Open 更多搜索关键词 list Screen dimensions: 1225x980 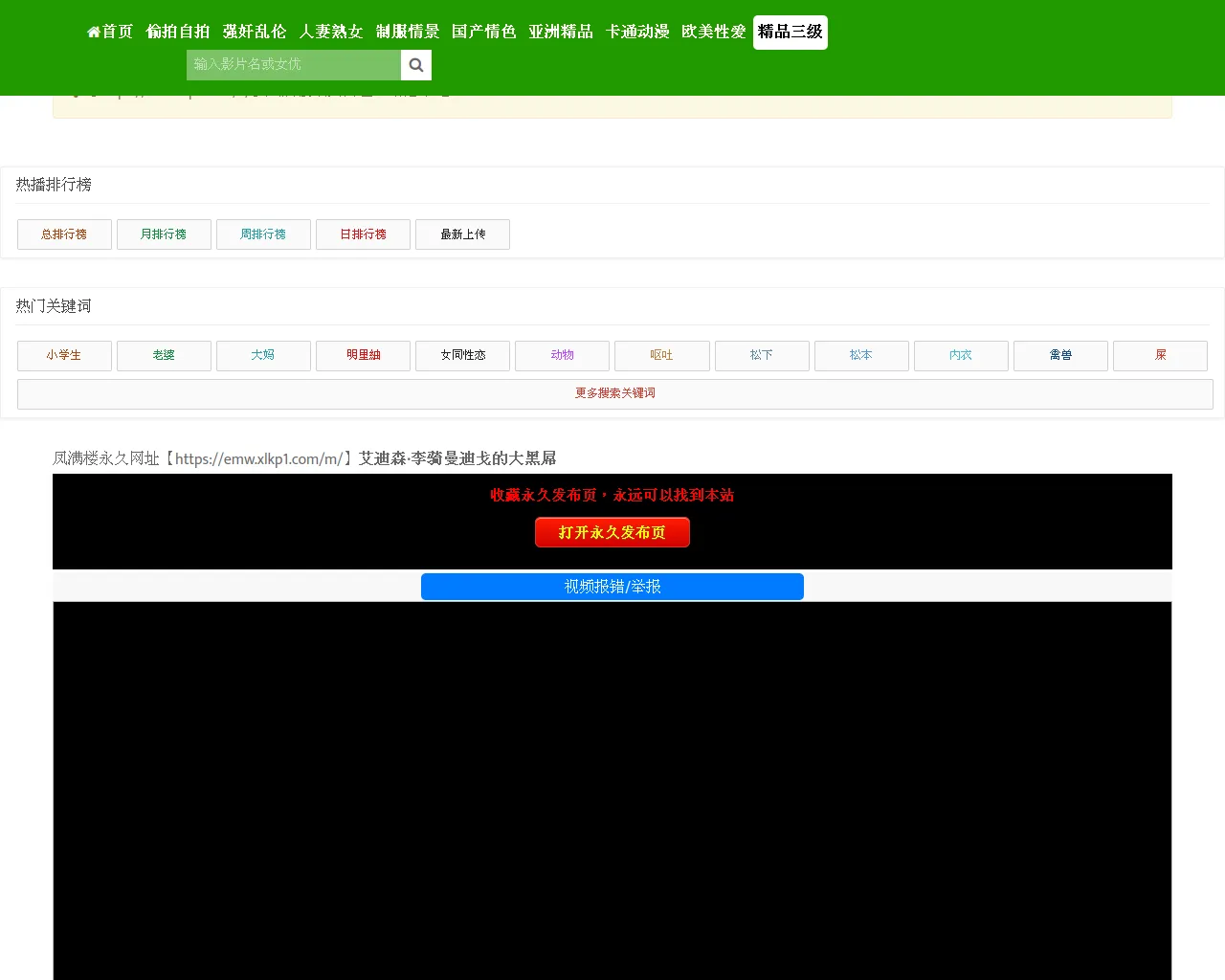[615, 393]
